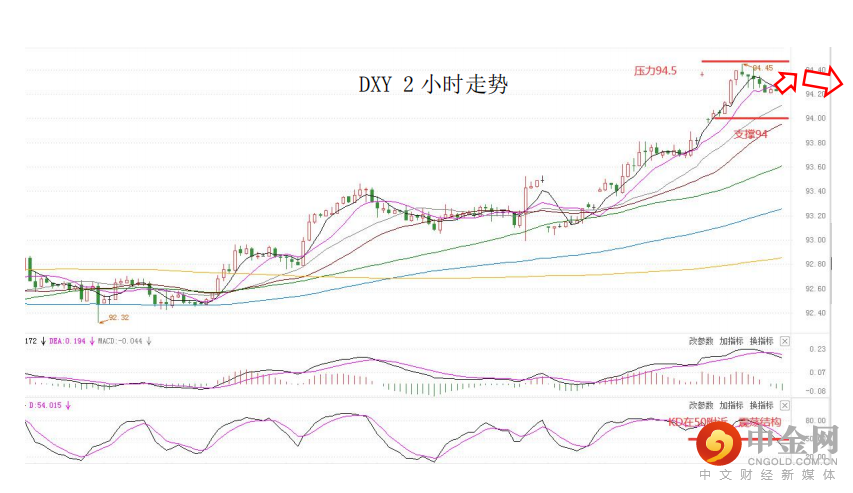Click the 支撑94 support label

751,134
